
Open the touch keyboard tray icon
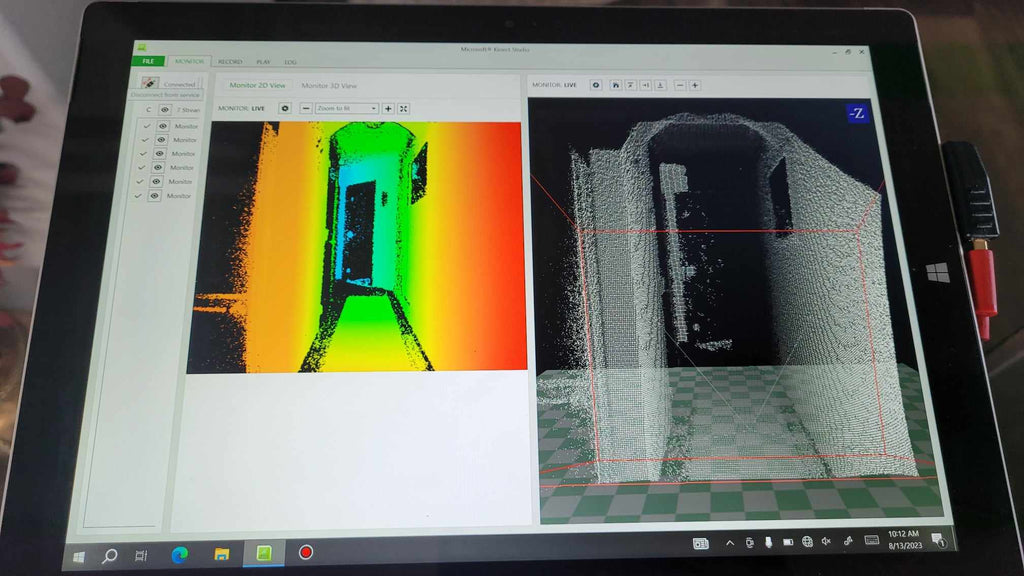coord(871,539)
